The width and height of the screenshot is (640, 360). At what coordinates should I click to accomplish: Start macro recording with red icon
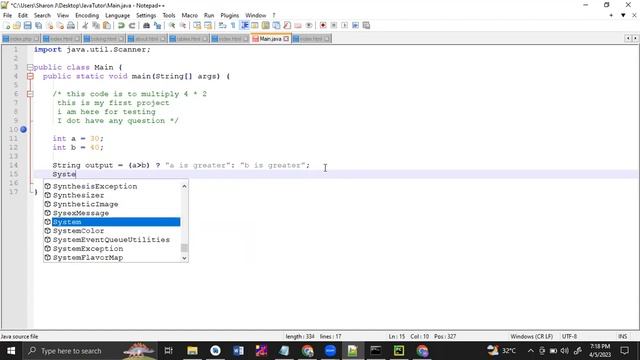pos(323,25)
